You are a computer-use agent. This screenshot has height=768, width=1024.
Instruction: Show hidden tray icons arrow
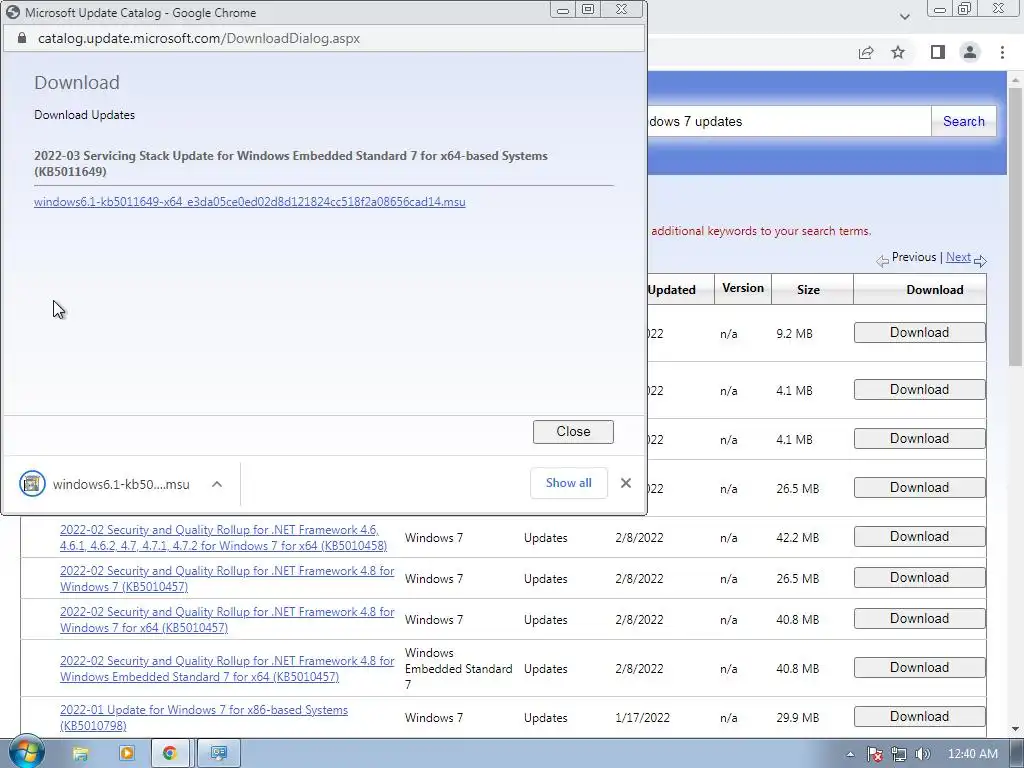coord(850,754)
